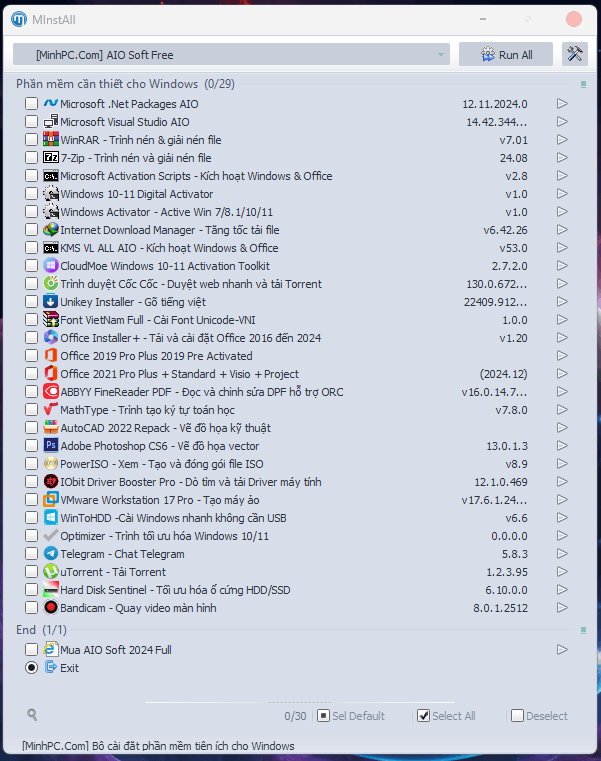601x761 pixels.
Task: Enable the AutoCAD 2022 Repack checkbox
Action: point(32,428)
